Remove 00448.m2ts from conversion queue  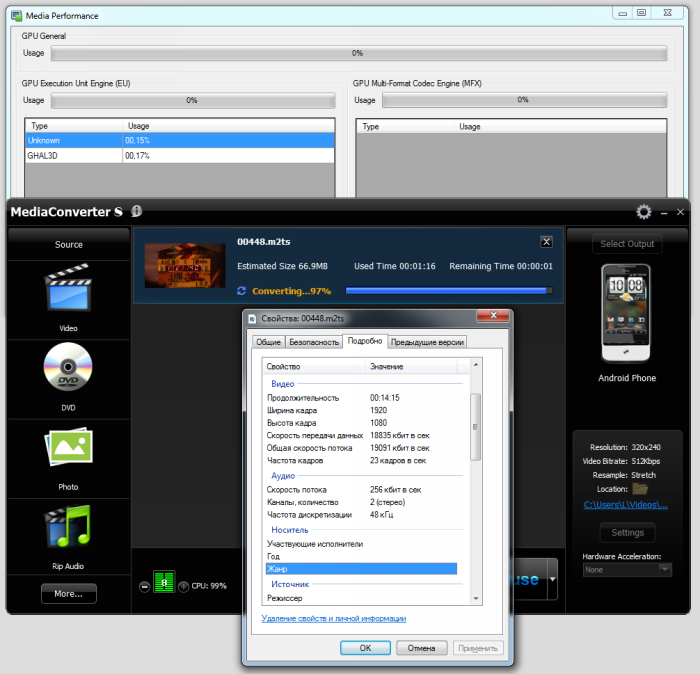546,242
